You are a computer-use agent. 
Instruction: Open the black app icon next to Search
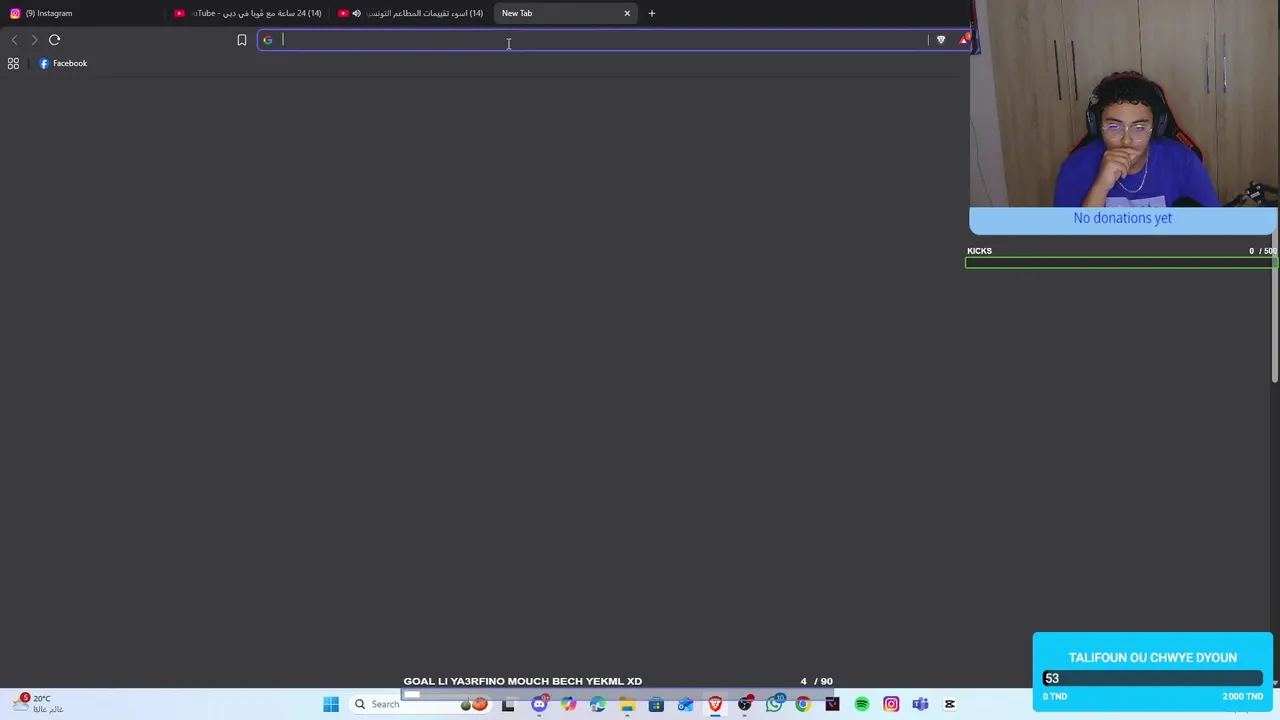tap(508, 704)
